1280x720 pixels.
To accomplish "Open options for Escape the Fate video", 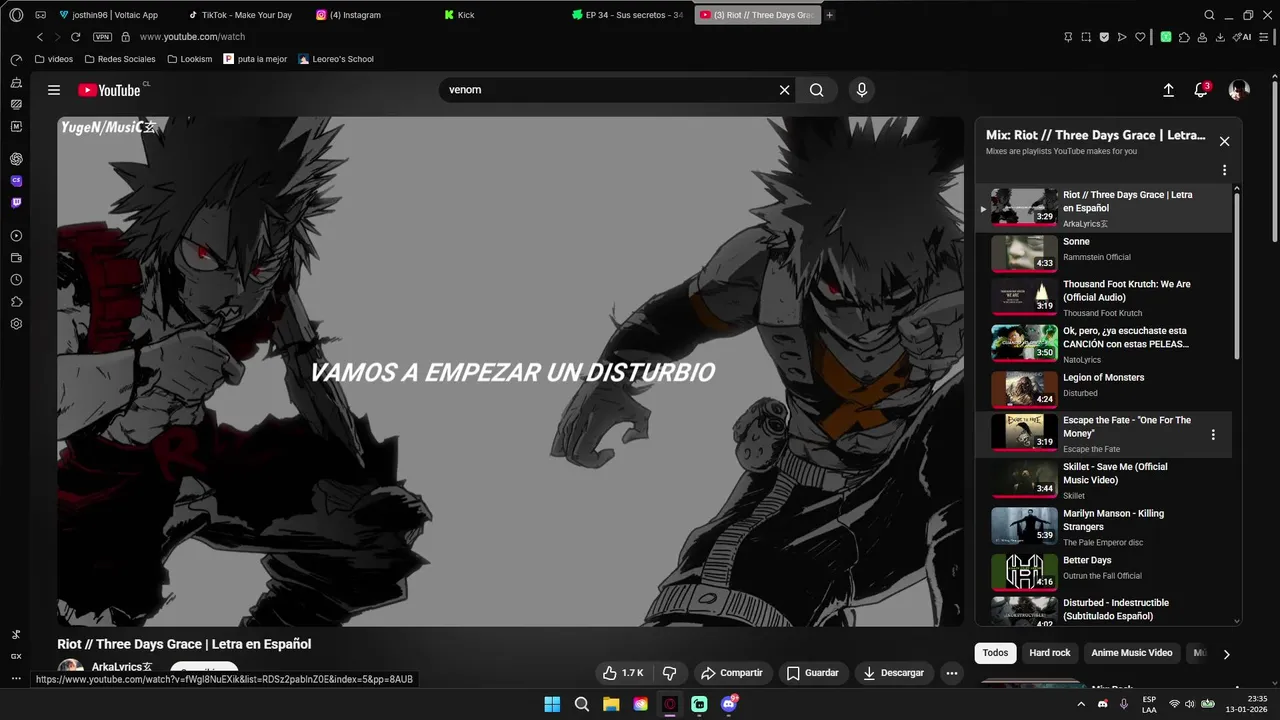I will point(1213,435).
